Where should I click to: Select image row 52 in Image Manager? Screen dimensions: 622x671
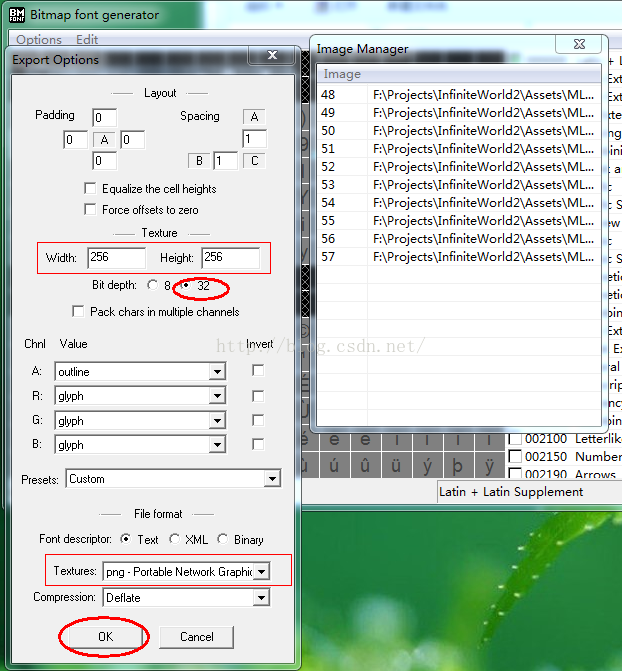[x=458, y=166]
